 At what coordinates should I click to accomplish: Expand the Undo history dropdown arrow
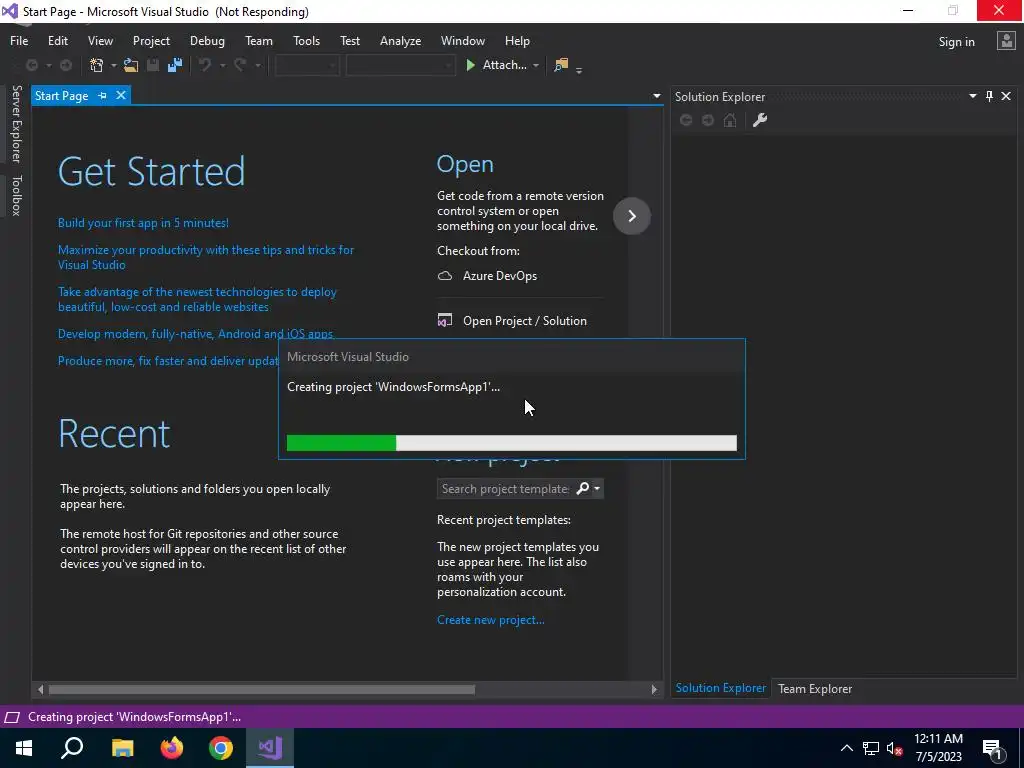point(222,65)
